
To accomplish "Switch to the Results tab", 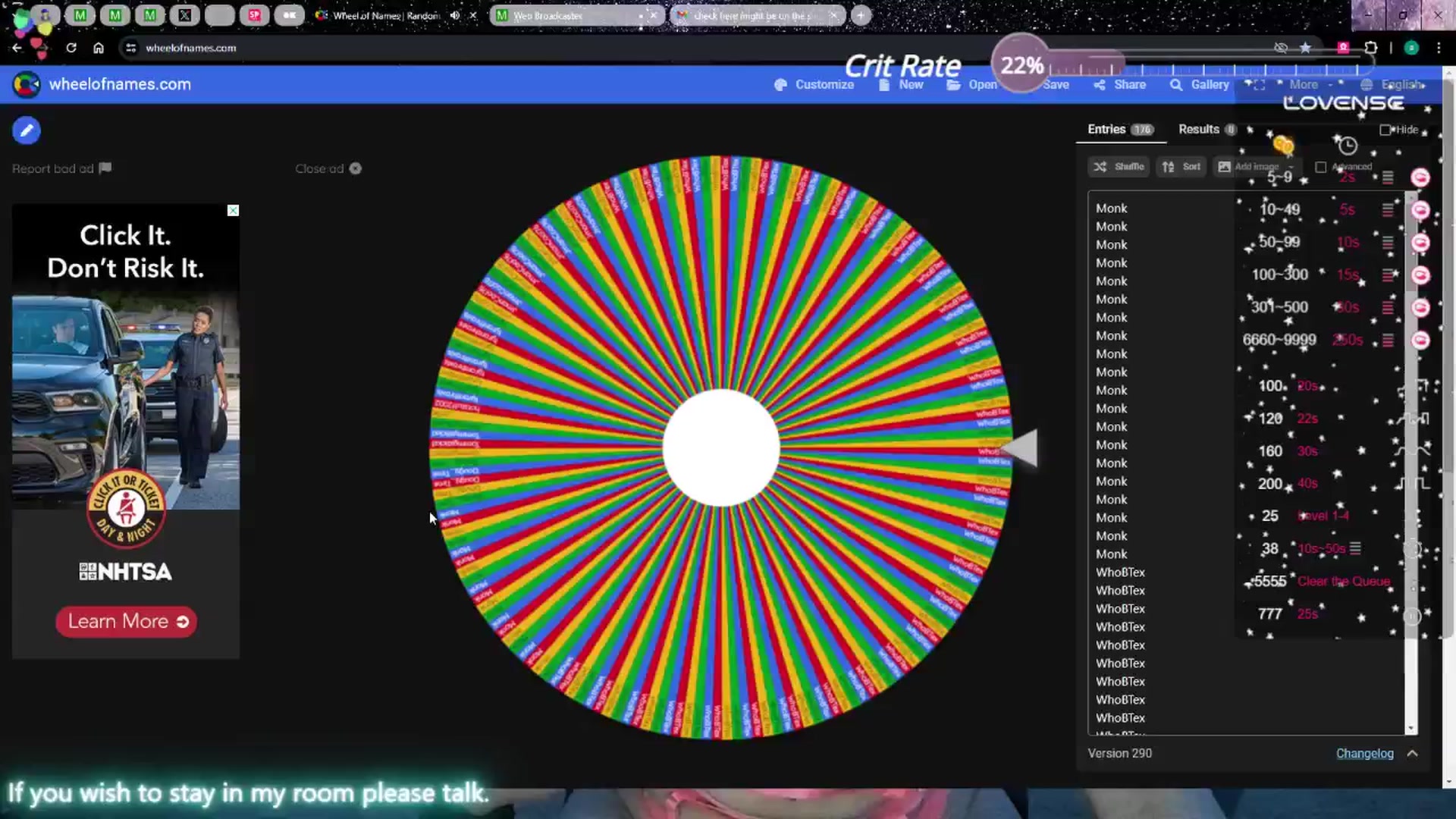I will [x=1207, y=130].
